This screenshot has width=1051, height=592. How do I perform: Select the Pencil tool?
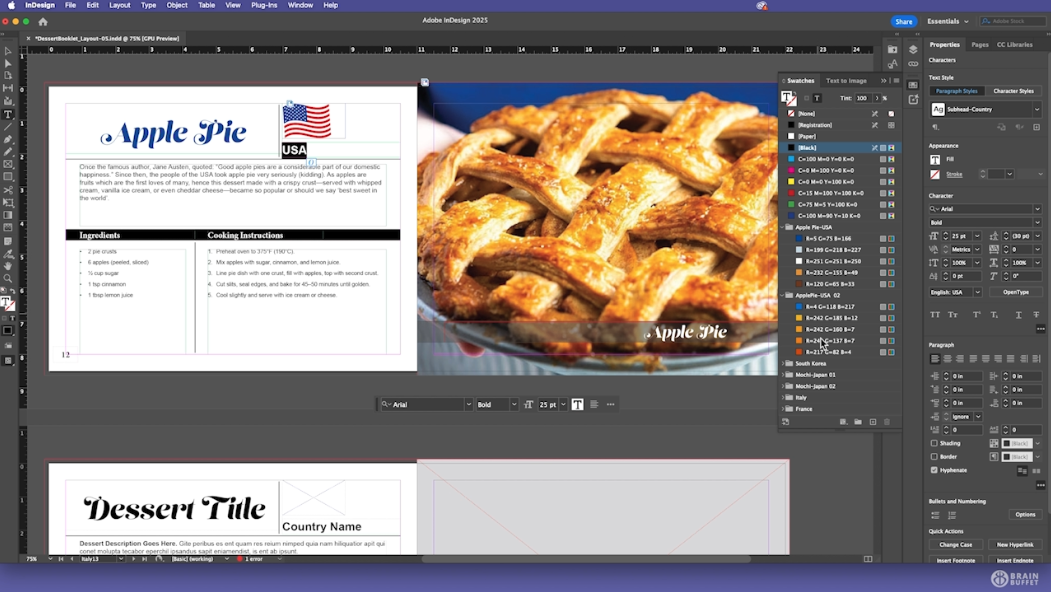click(x=8, y=152)
